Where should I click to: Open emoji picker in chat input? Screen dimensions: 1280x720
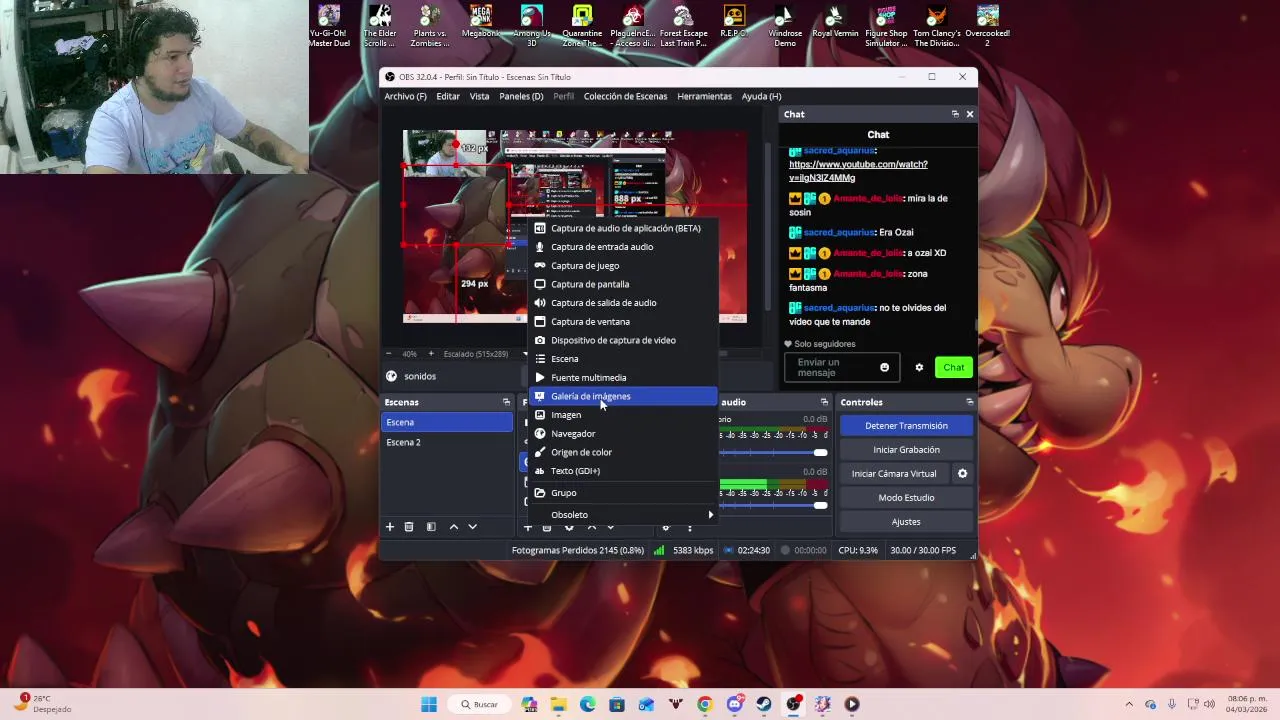[884, 368]
